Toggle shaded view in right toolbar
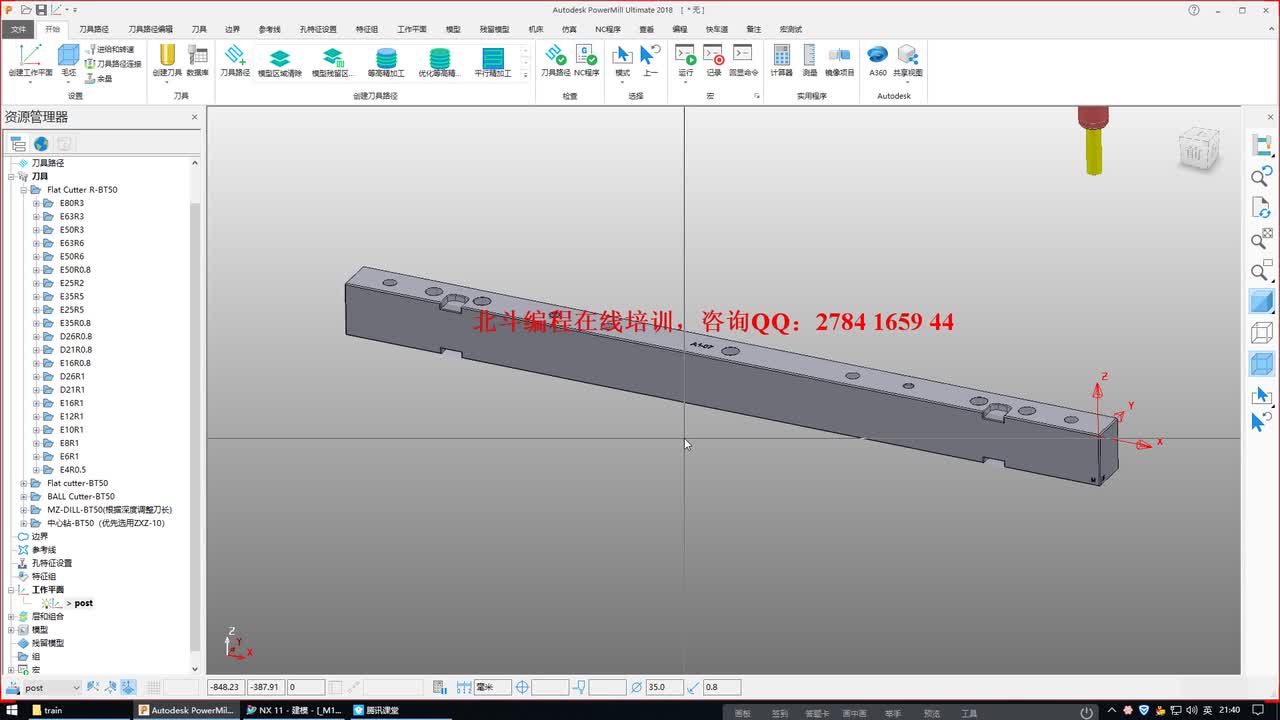Image resolution: width=1280 pixels, height=720 pixels. coord(1262,301)
